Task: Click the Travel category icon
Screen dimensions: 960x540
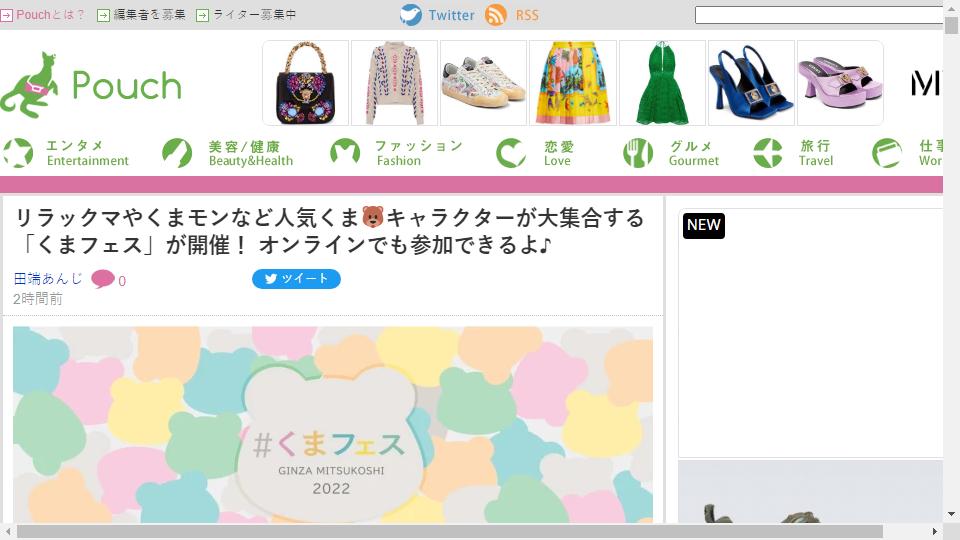Action: tap(768, 152)
